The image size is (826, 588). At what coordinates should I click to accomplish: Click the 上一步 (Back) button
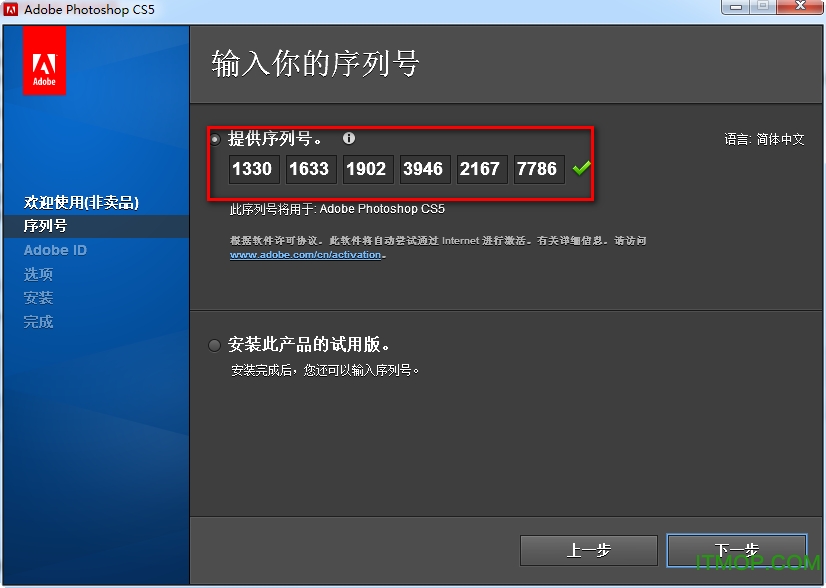[588, 551]
